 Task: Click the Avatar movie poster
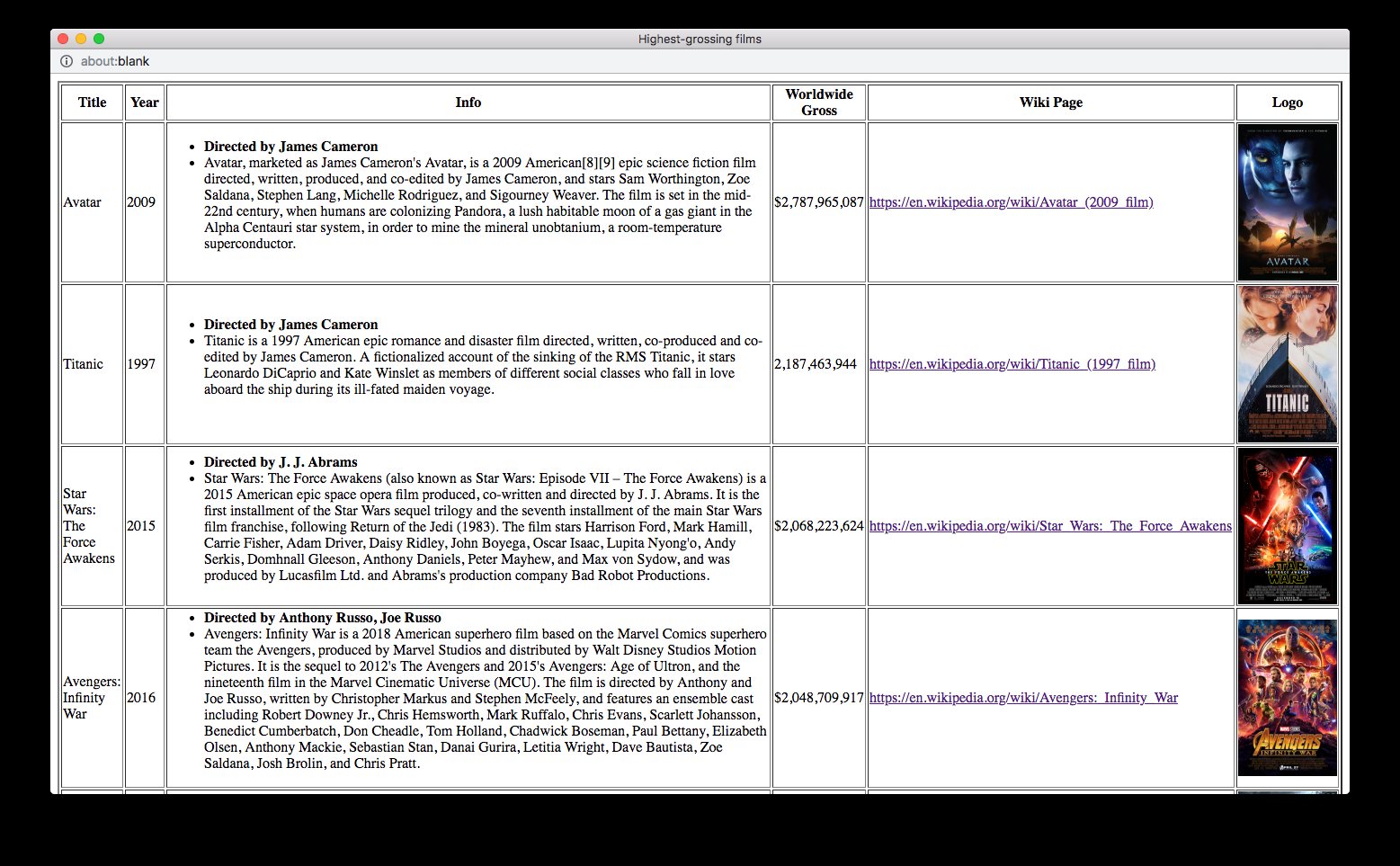click(x=1287, y=202)
